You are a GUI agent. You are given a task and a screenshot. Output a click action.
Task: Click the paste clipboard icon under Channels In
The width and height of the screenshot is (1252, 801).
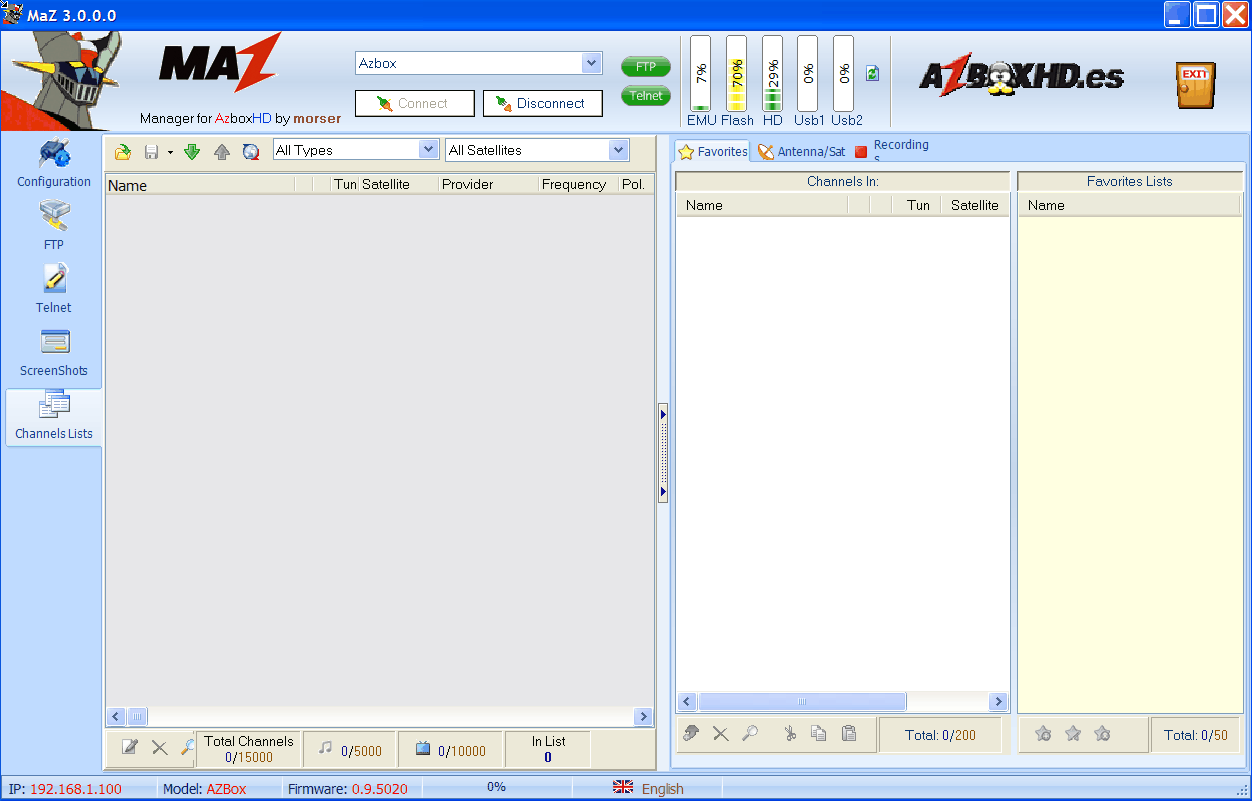click(849, 734)
